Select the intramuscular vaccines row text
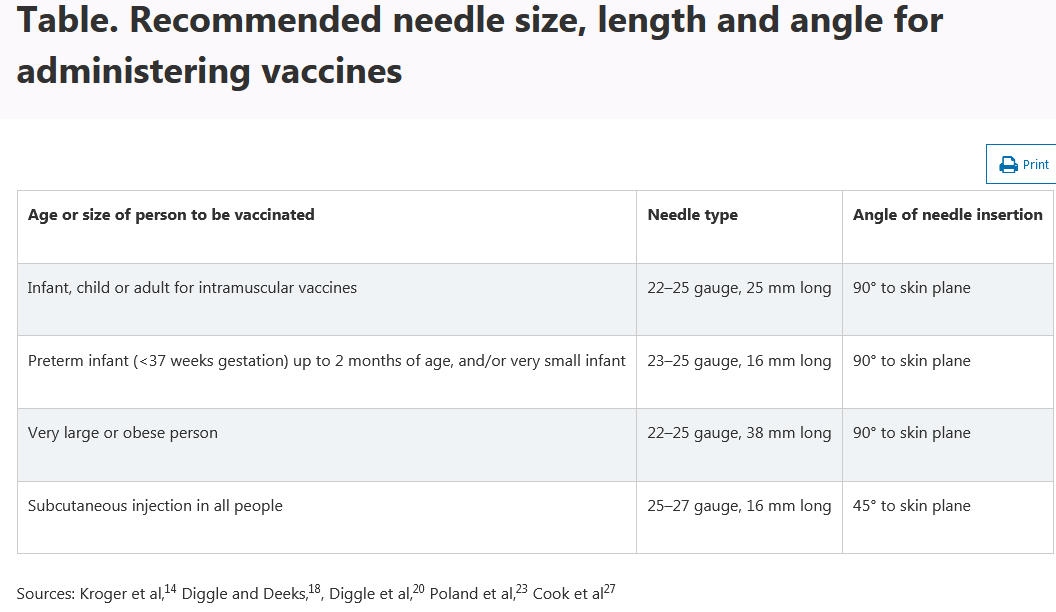1056x612 pixels. pyautogui.click(x=192, y=287)
